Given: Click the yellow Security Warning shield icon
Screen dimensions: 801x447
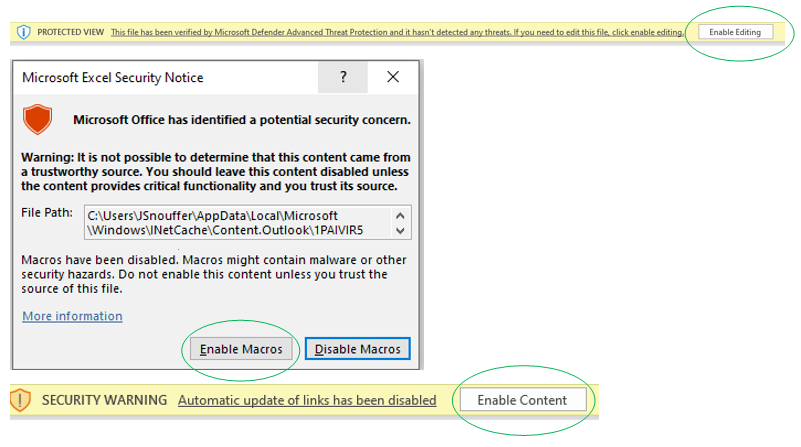Looking at the screenshot, I should [x=20, y=399].
